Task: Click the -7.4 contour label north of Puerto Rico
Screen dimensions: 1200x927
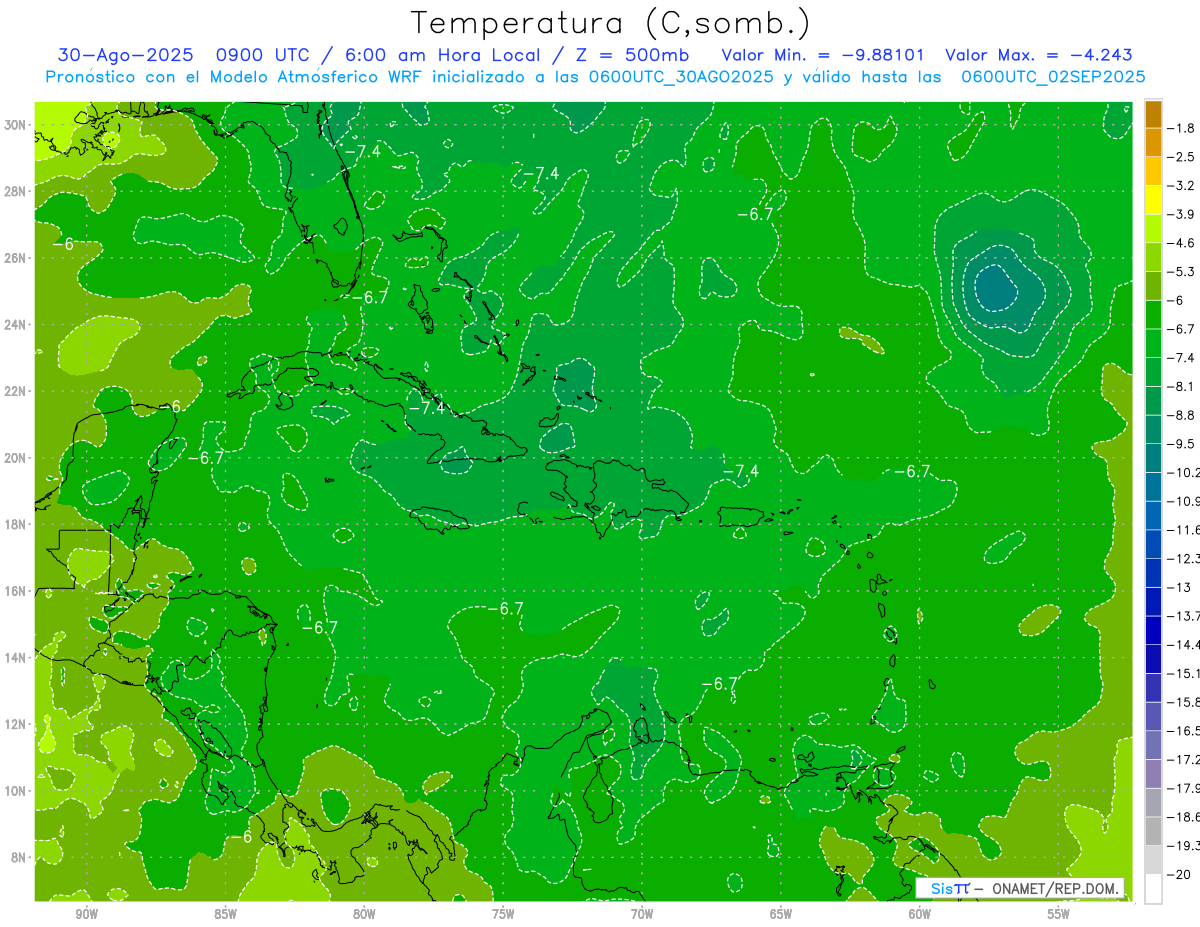Action: point(740,471)
